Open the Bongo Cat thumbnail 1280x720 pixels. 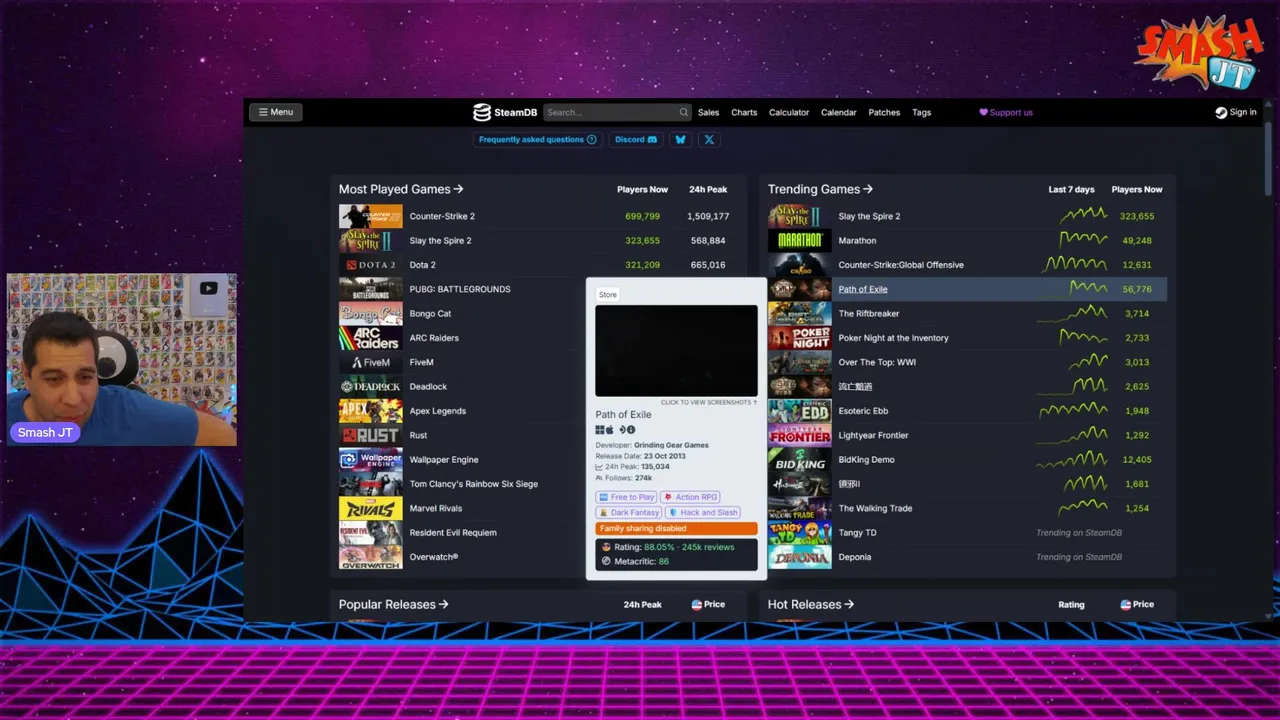pyautogui.click(x=370, y=313)
